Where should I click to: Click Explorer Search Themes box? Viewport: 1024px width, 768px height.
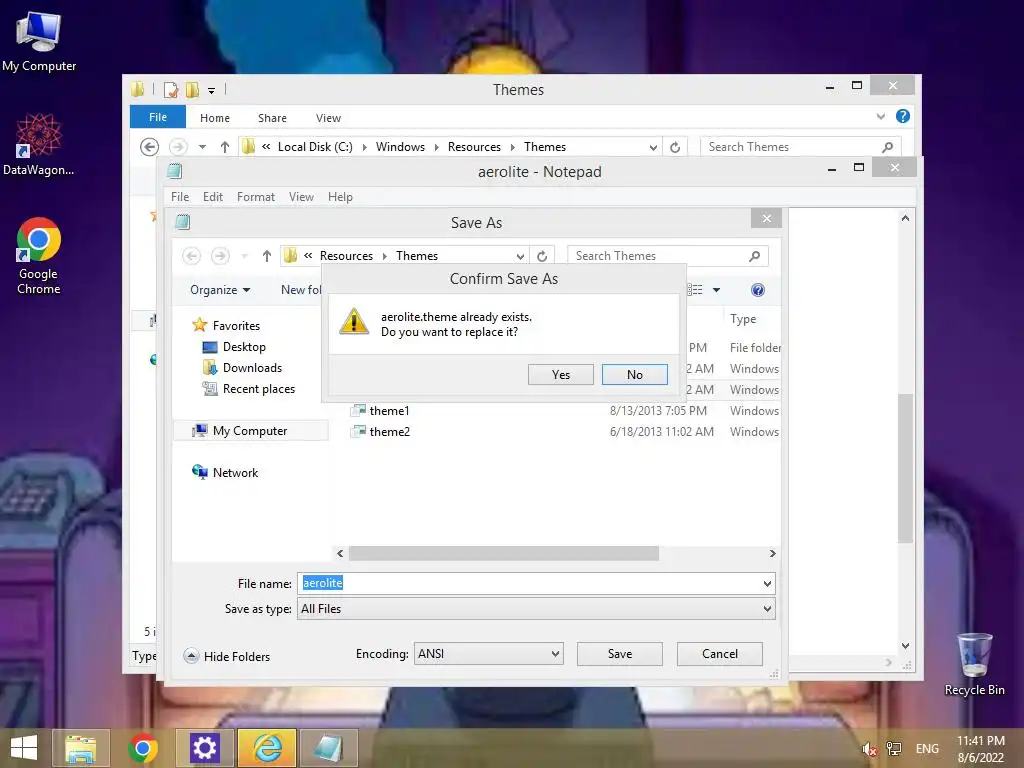click(x=801, y=147)
